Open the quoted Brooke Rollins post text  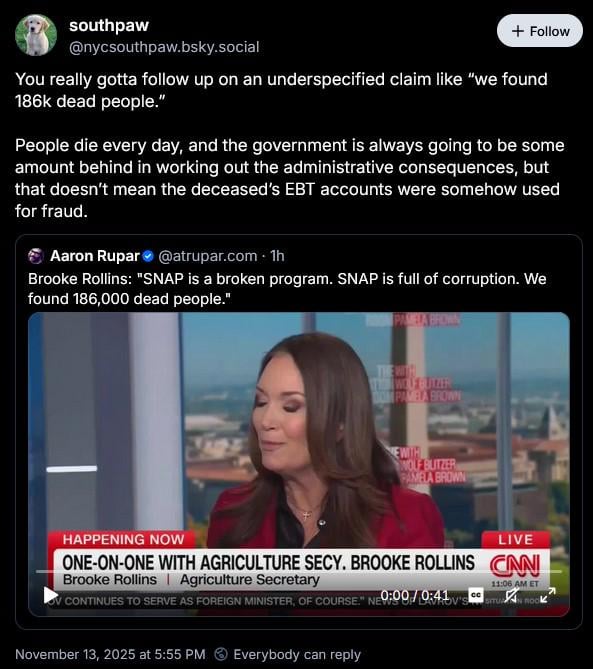287,289
